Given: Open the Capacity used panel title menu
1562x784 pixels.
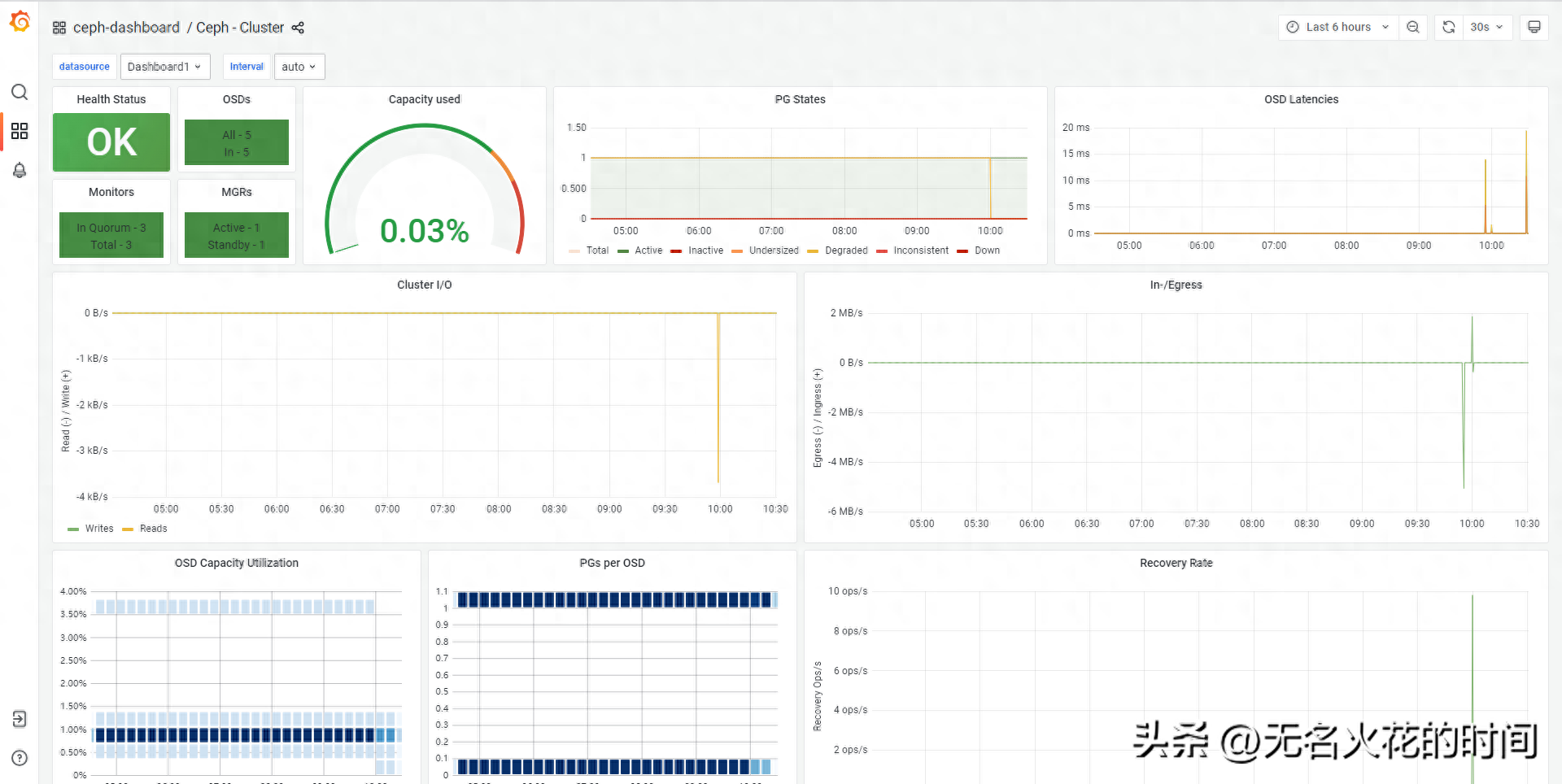Looking at the screenshot, I should (x=425, y=99).
